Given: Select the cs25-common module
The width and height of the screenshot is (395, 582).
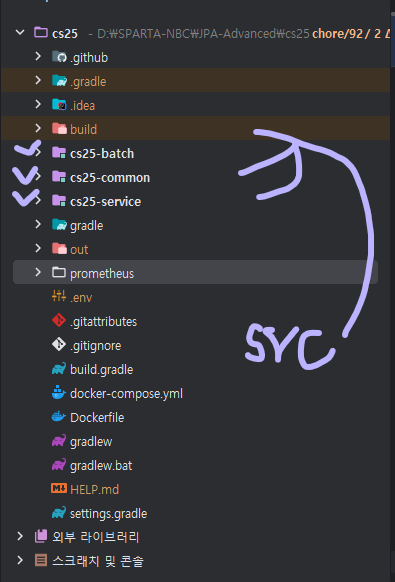Looking at the screenshot, I should coord(110,178).
